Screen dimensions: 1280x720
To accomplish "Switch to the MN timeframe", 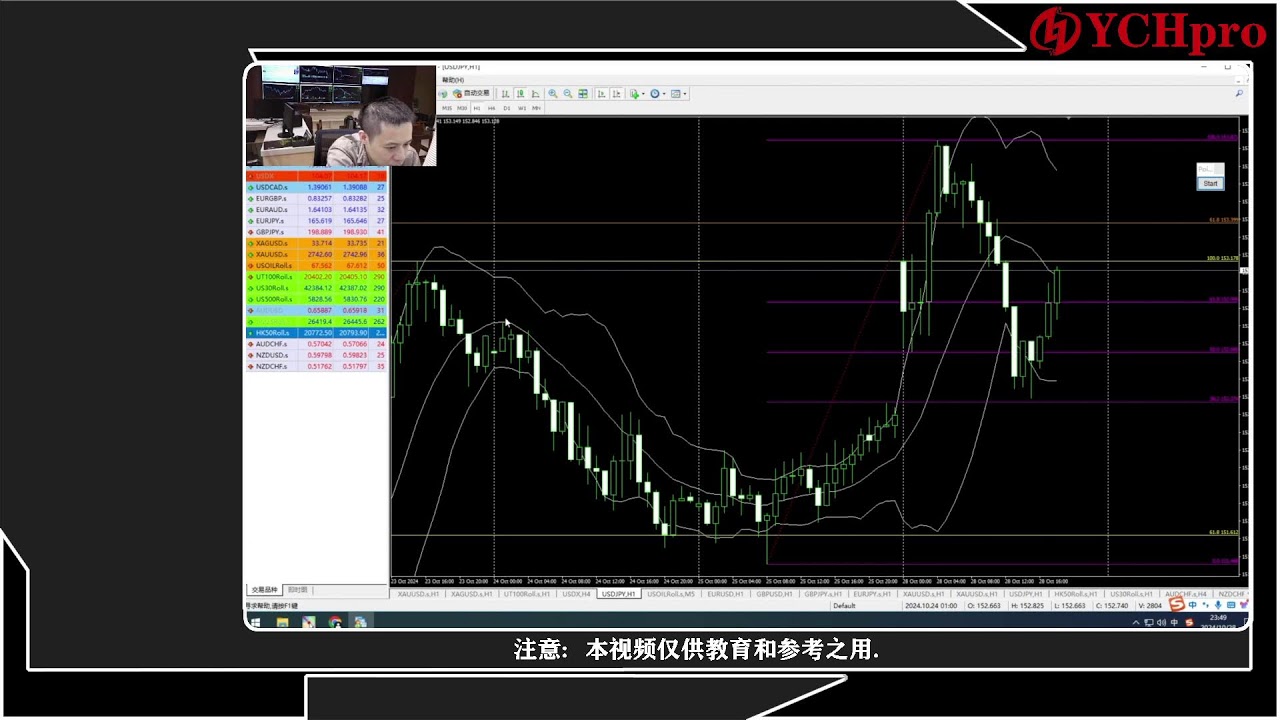I will pos(537,108).
